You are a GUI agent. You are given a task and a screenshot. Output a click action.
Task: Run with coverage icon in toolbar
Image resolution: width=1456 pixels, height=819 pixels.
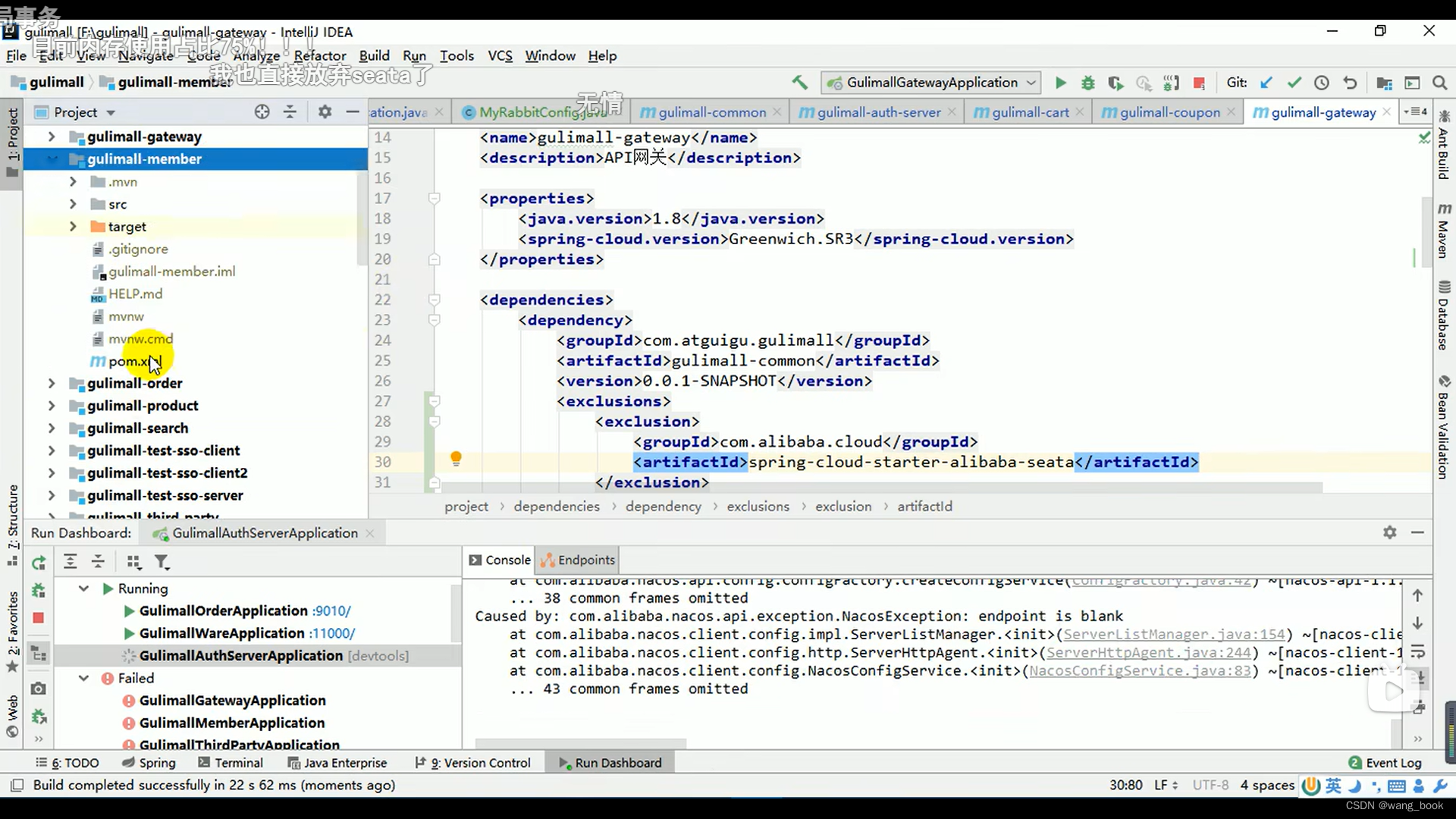click(1116, 83)
